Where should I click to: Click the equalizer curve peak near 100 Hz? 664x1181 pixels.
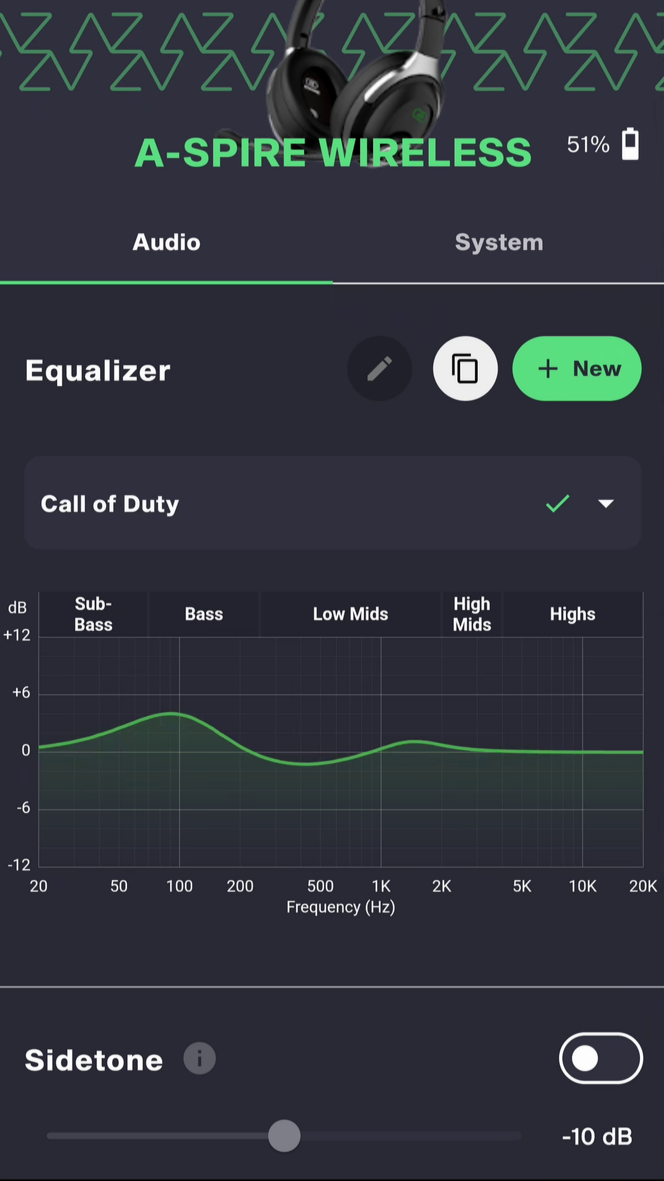point(173,713)
